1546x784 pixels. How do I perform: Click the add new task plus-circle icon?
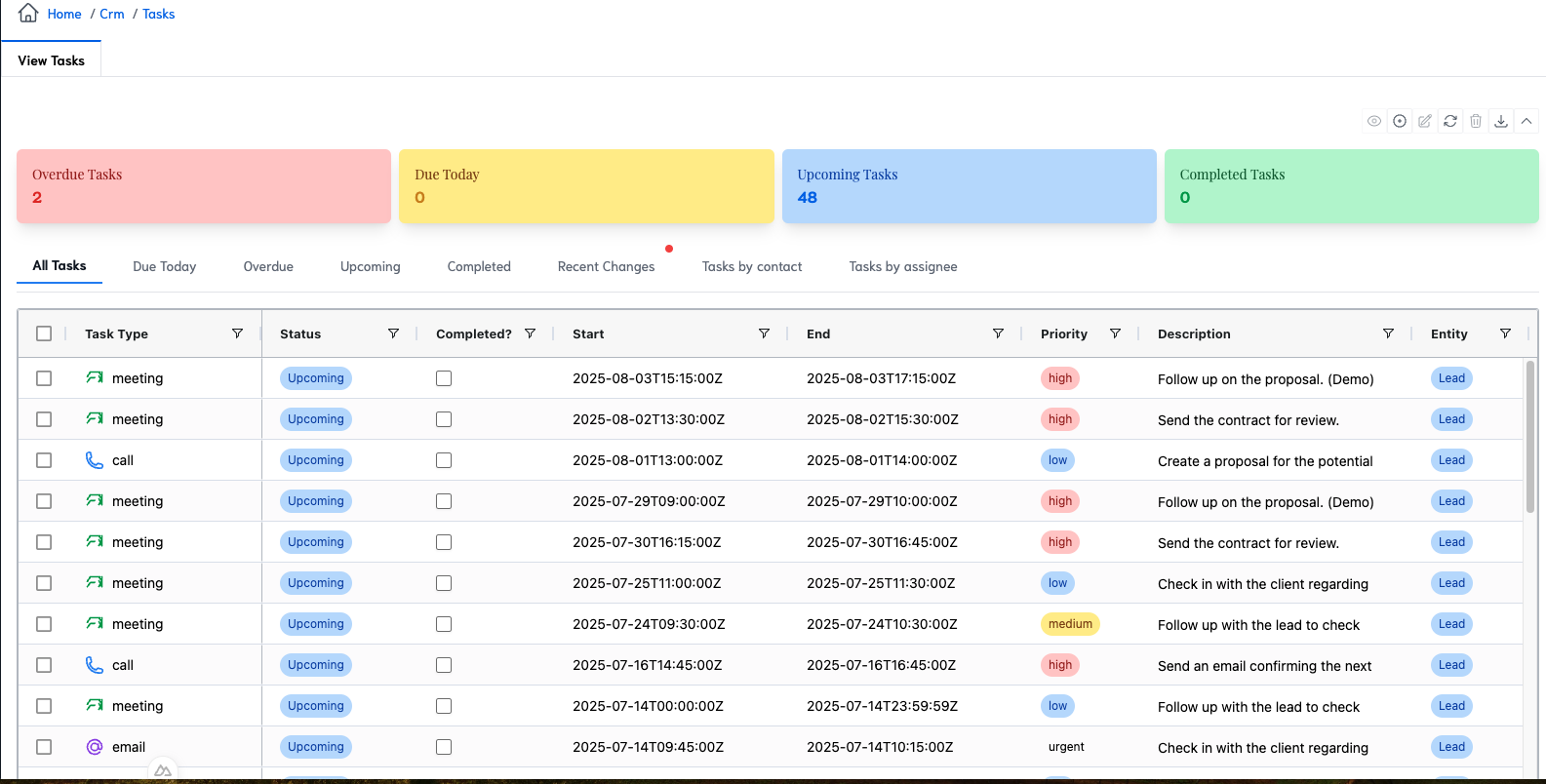coord(1400,121)
